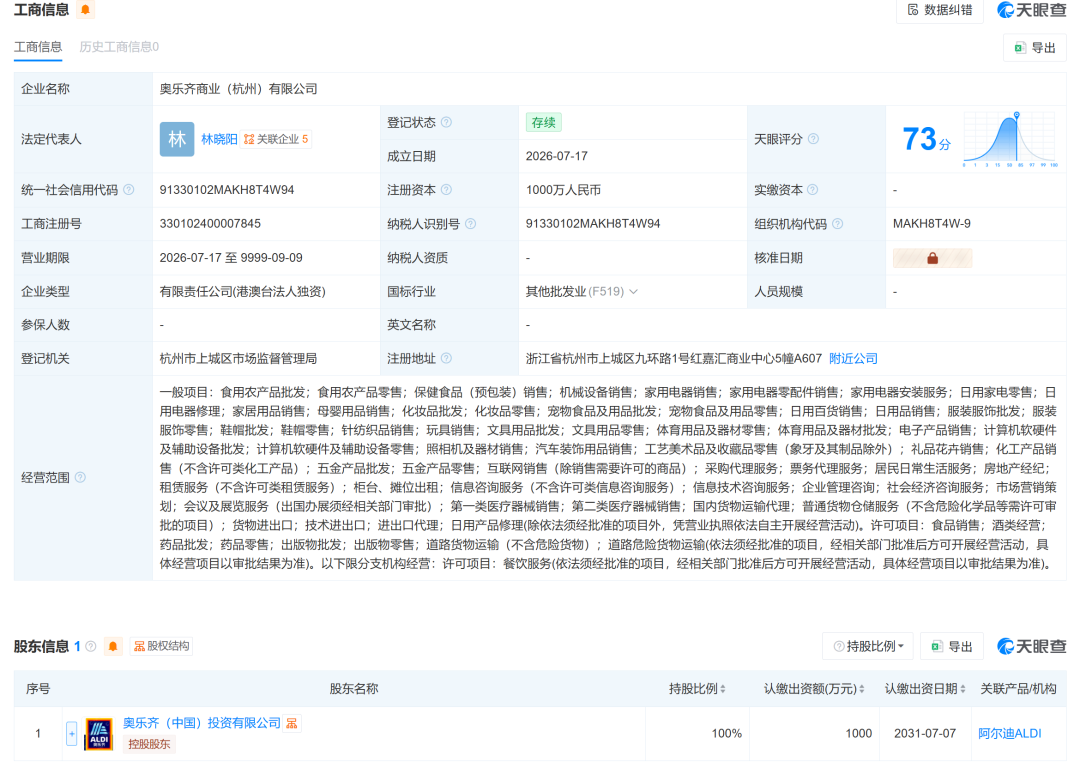Click the 林 avatar thumbnail

click(x=177, y=139)
